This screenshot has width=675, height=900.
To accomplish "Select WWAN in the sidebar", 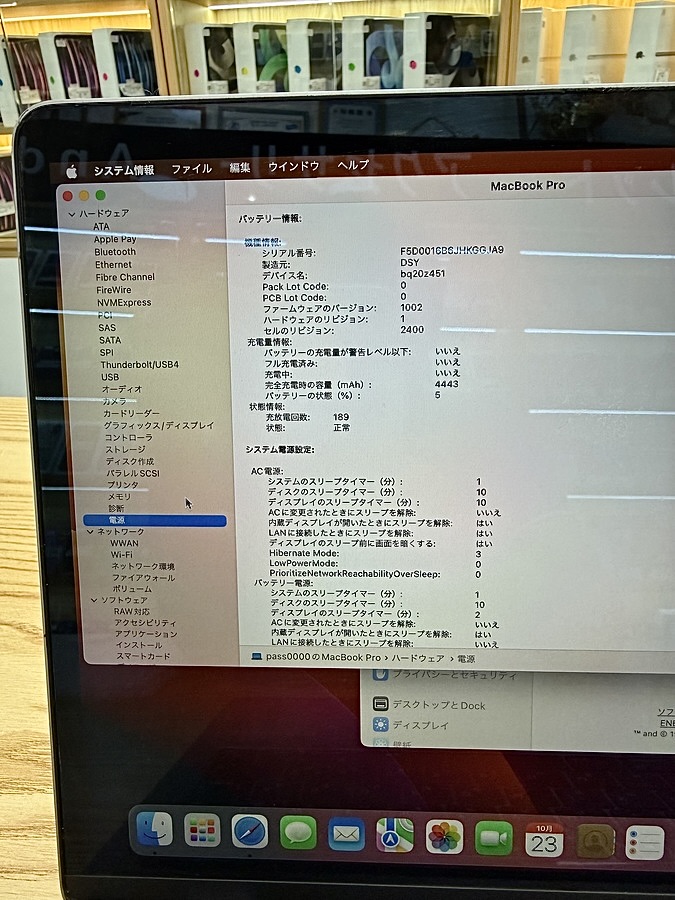I will click(124, 544).
